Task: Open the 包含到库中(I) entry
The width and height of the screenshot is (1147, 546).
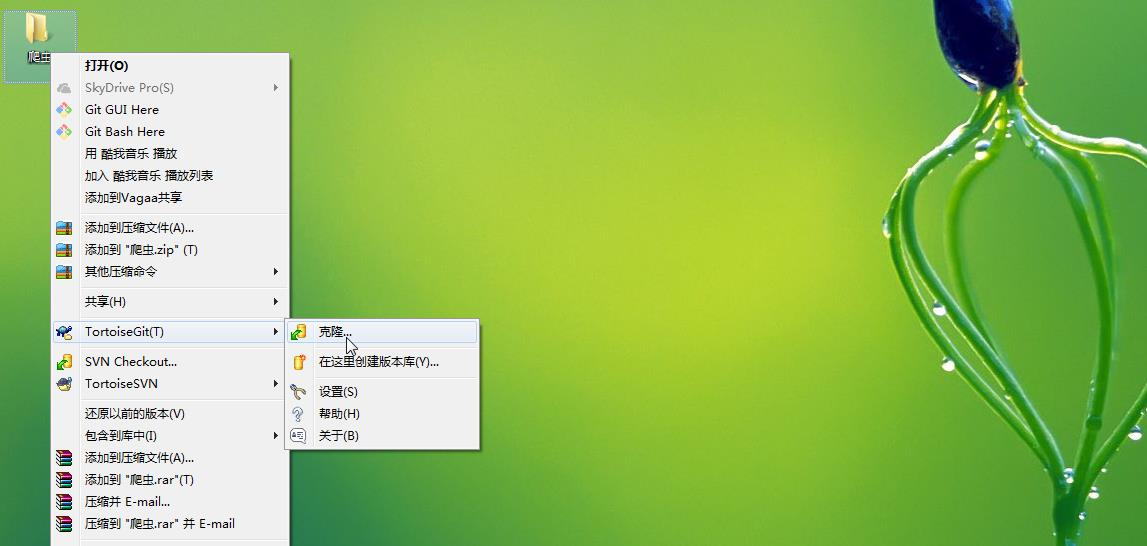Action: [x=170, y=435]
